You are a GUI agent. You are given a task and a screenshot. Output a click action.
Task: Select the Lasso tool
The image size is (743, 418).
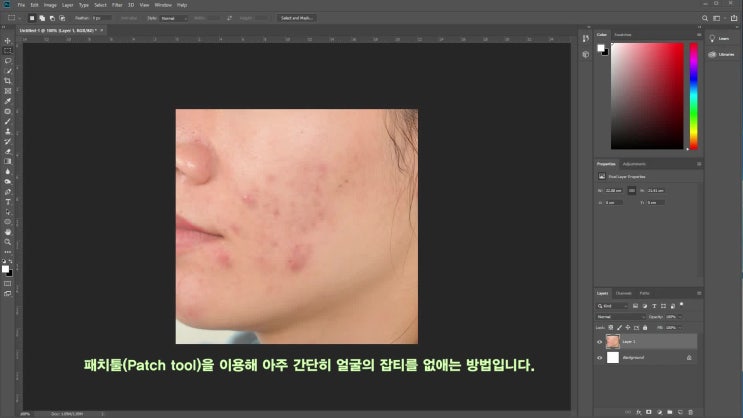tap(8, 60)
